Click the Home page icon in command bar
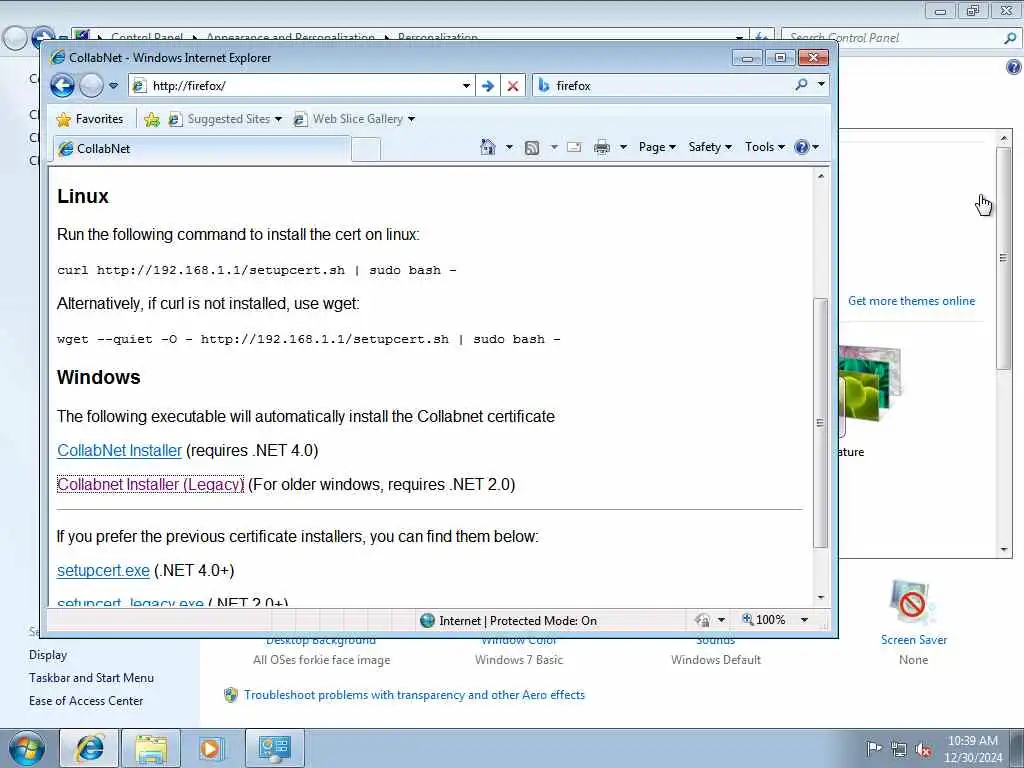1024x768 pixels. click(x=488, y=147)
